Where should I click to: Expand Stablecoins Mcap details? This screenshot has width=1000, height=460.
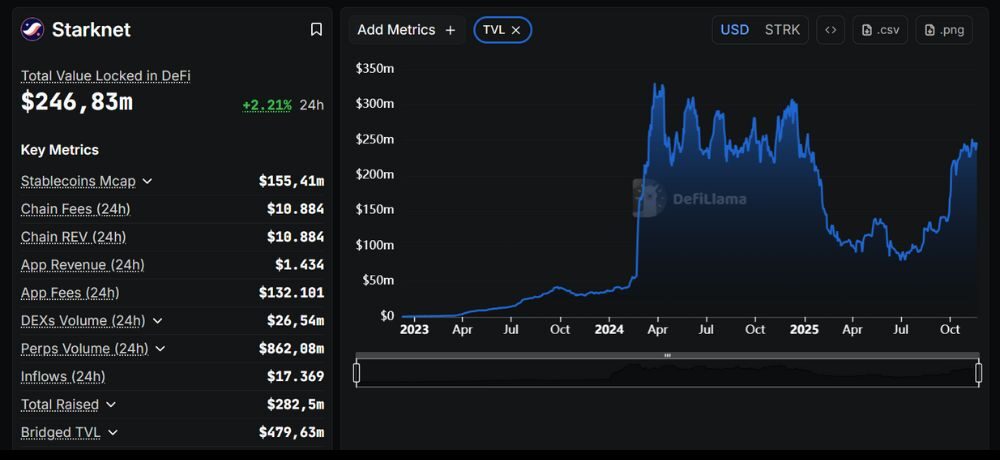click(147, 181)
